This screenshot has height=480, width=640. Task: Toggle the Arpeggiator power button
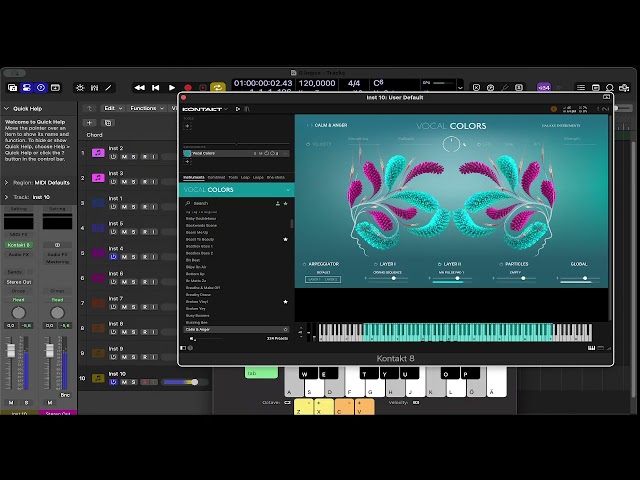tap(304, 264)
